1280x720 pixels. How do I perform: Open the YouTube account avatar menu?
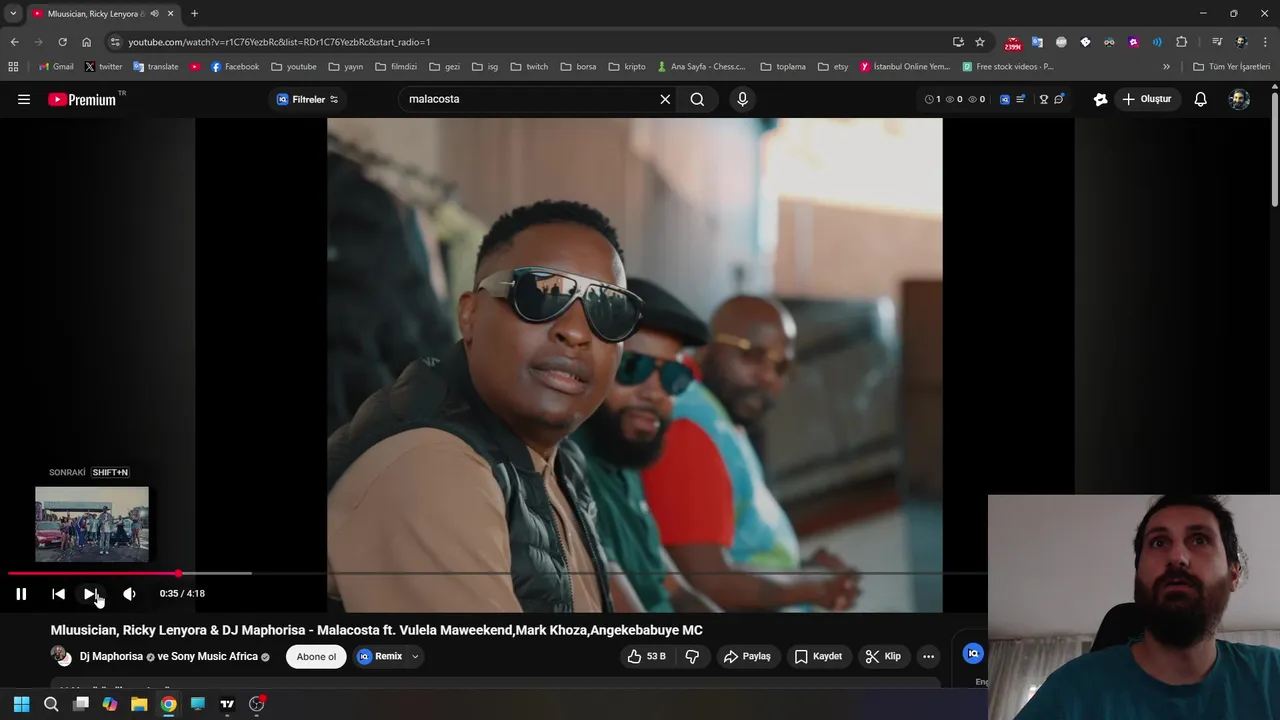tap(1239, 99)
